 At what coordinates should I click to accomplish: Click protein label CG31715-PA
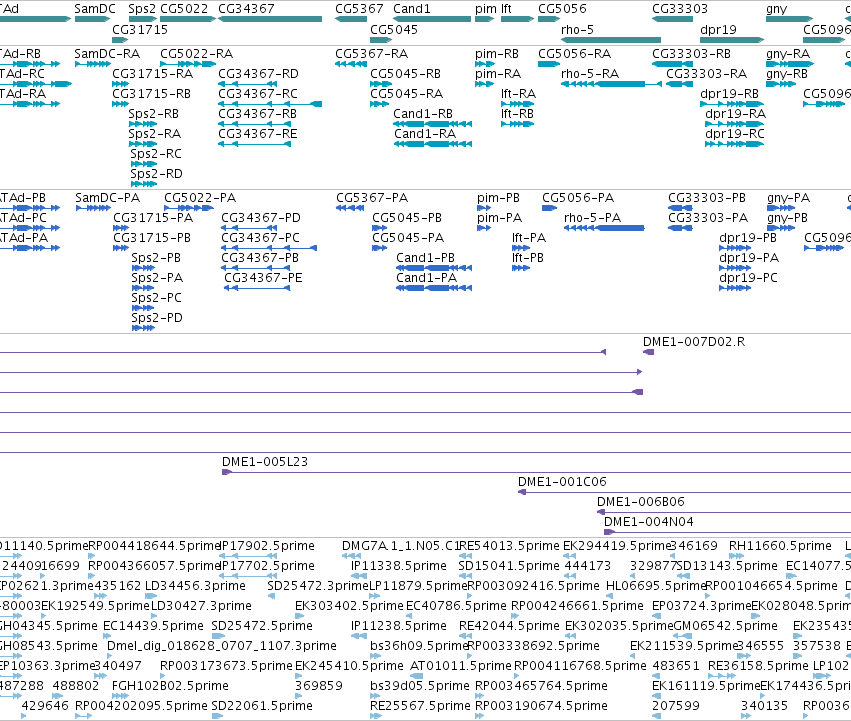[x=153, y=217]
